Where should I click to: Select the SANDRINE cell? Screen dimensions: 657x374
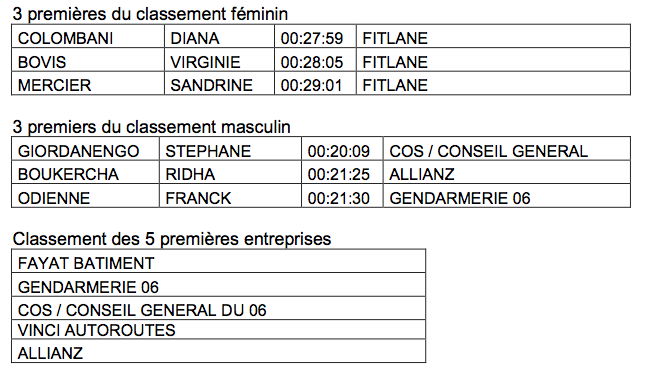219,83
